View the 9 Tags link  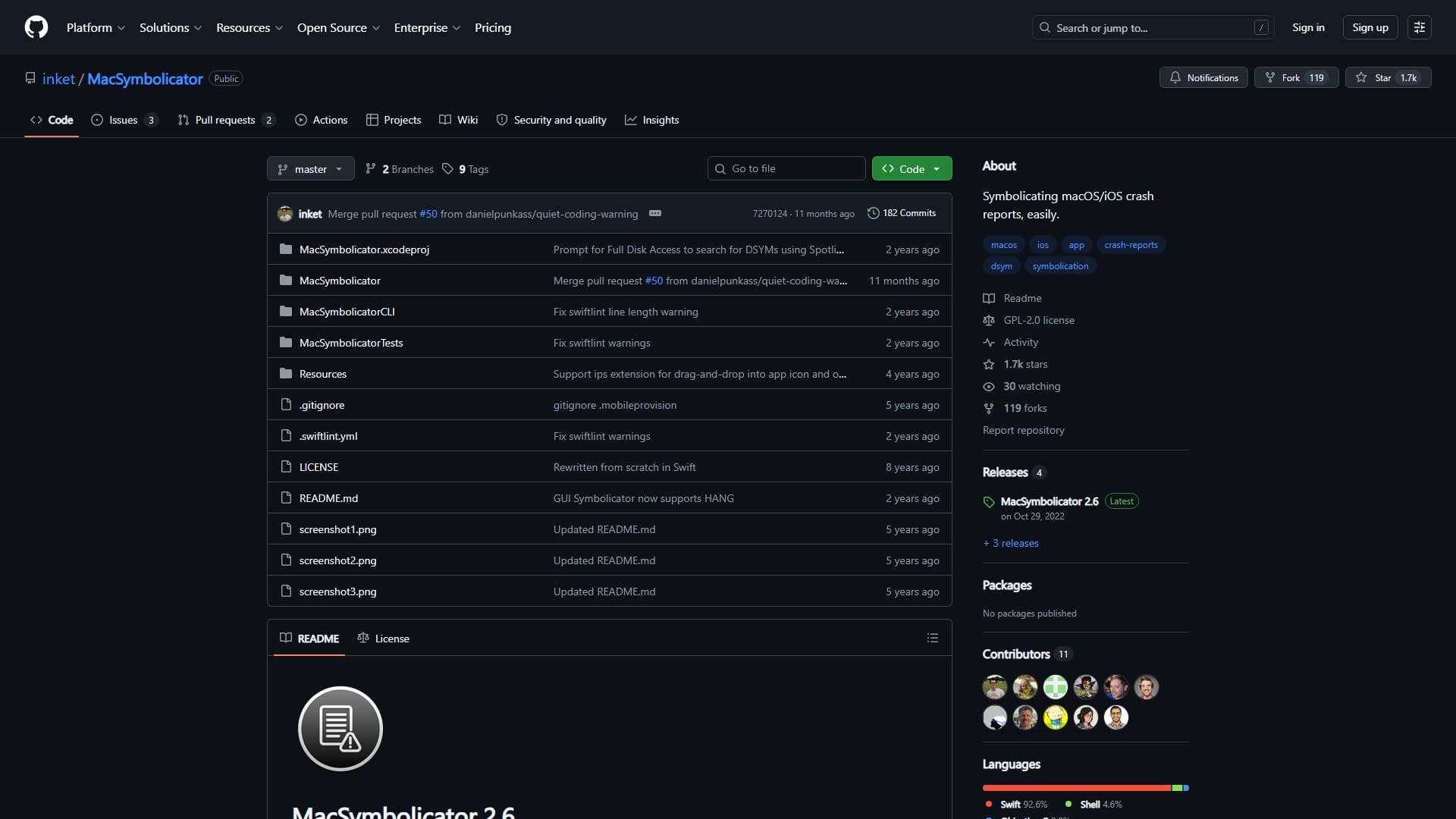(x=466, y=168)
